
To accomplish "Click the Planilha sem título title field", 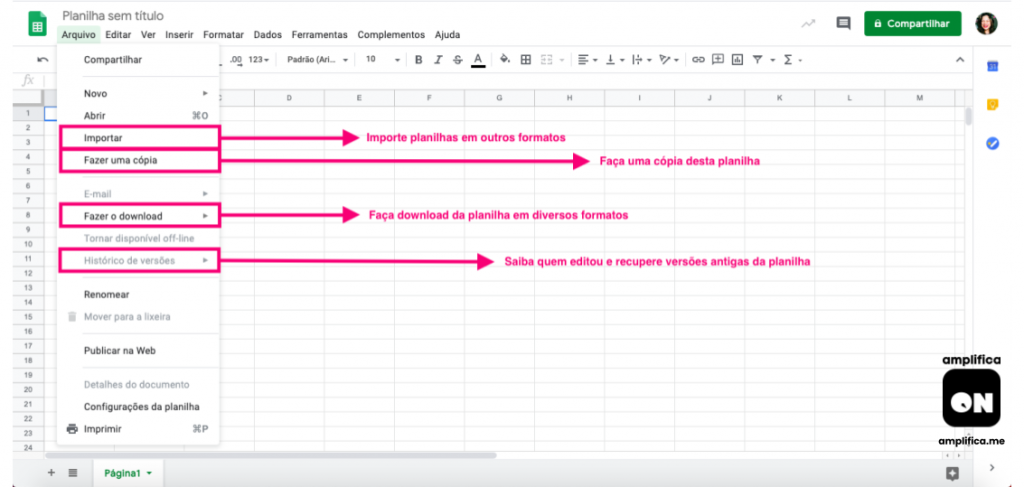I will (113, 16).
